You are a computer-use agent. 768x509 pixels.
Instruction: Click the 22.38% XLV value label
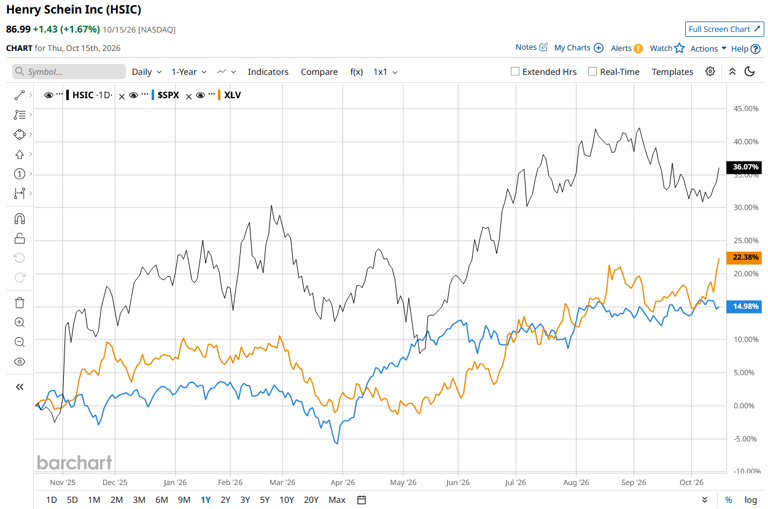pyautogui.click(x=744, y=257)
